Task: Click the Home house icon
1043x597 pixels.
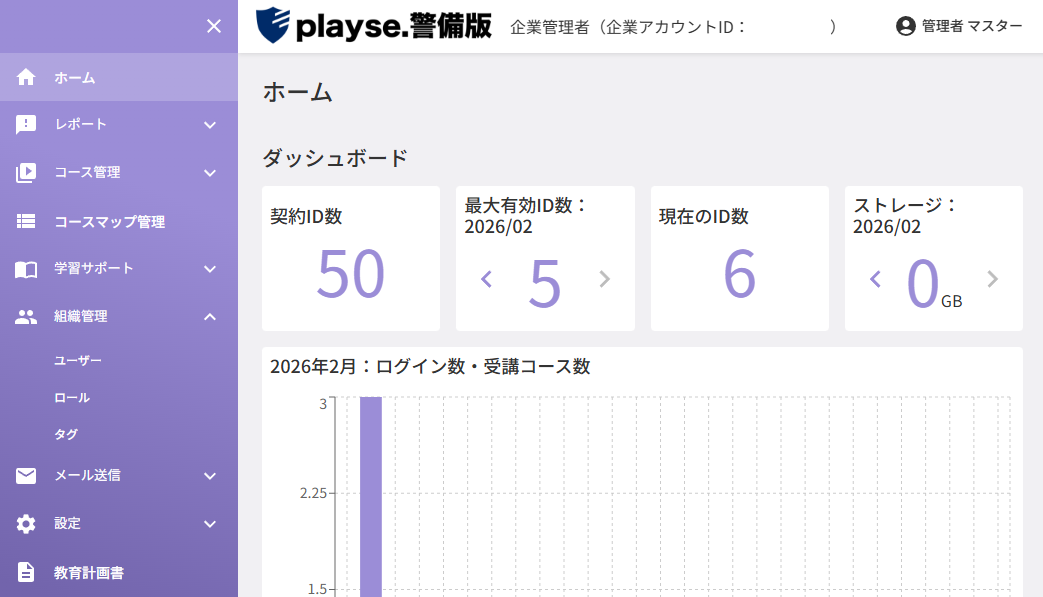Action: point(26,77)
